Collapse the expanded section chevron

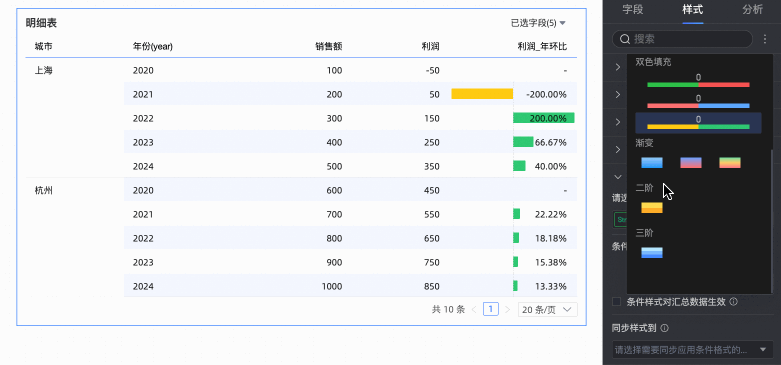coord(618,177)
